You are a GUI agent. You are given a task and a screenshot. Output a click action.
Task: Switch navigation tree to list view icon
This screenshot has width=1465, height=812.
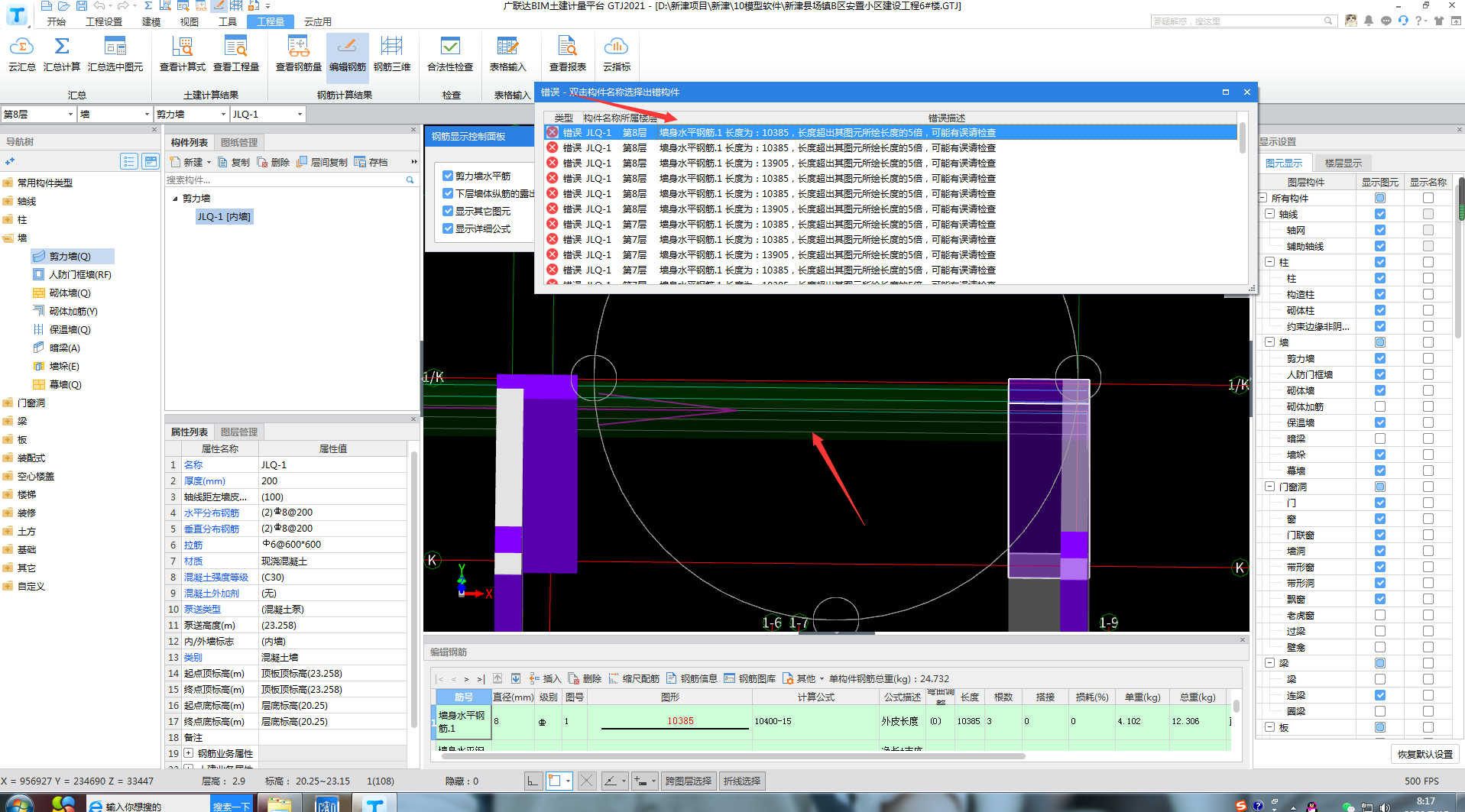(129, 161)
